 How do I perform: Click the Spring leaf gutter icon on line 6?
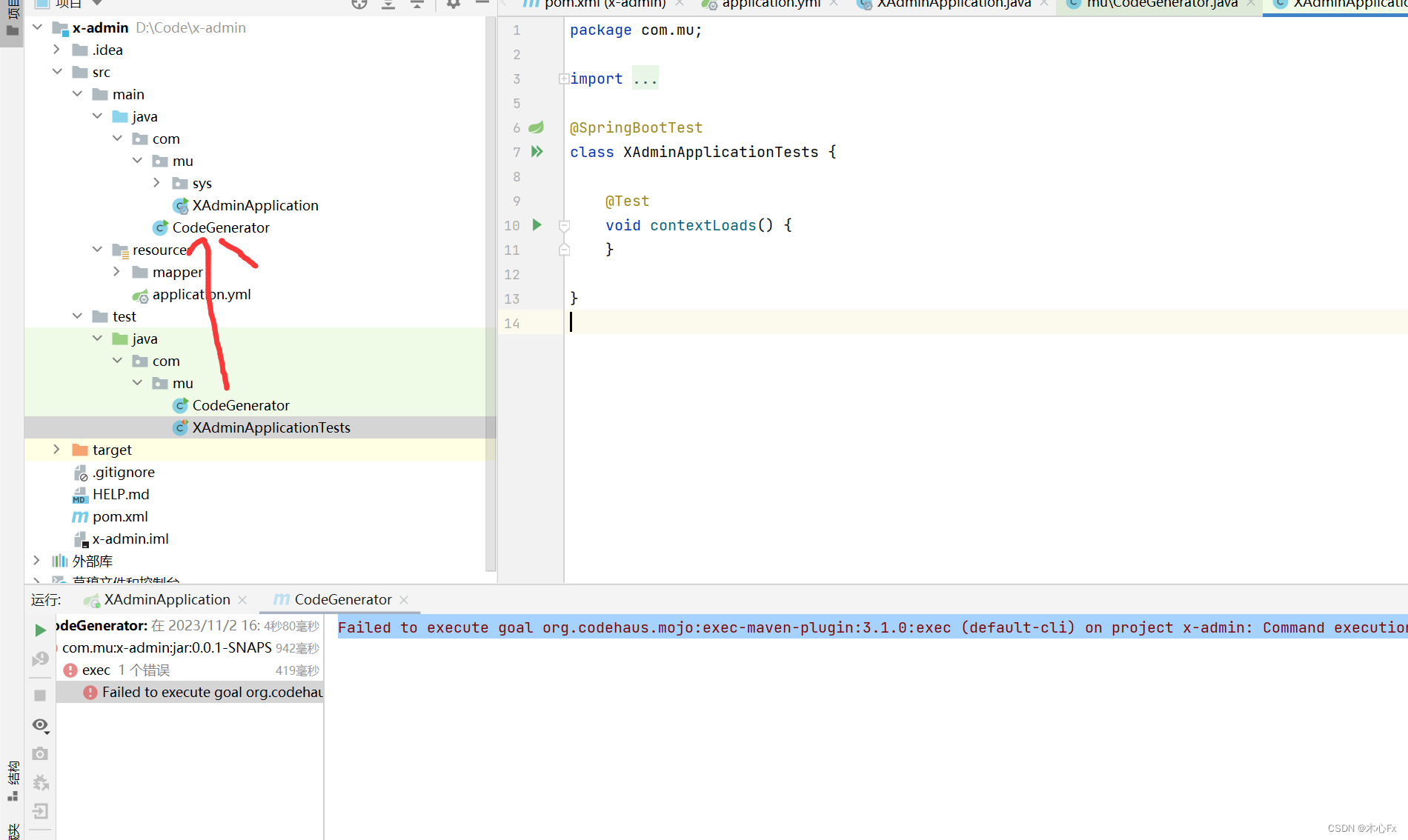[537, 127]
